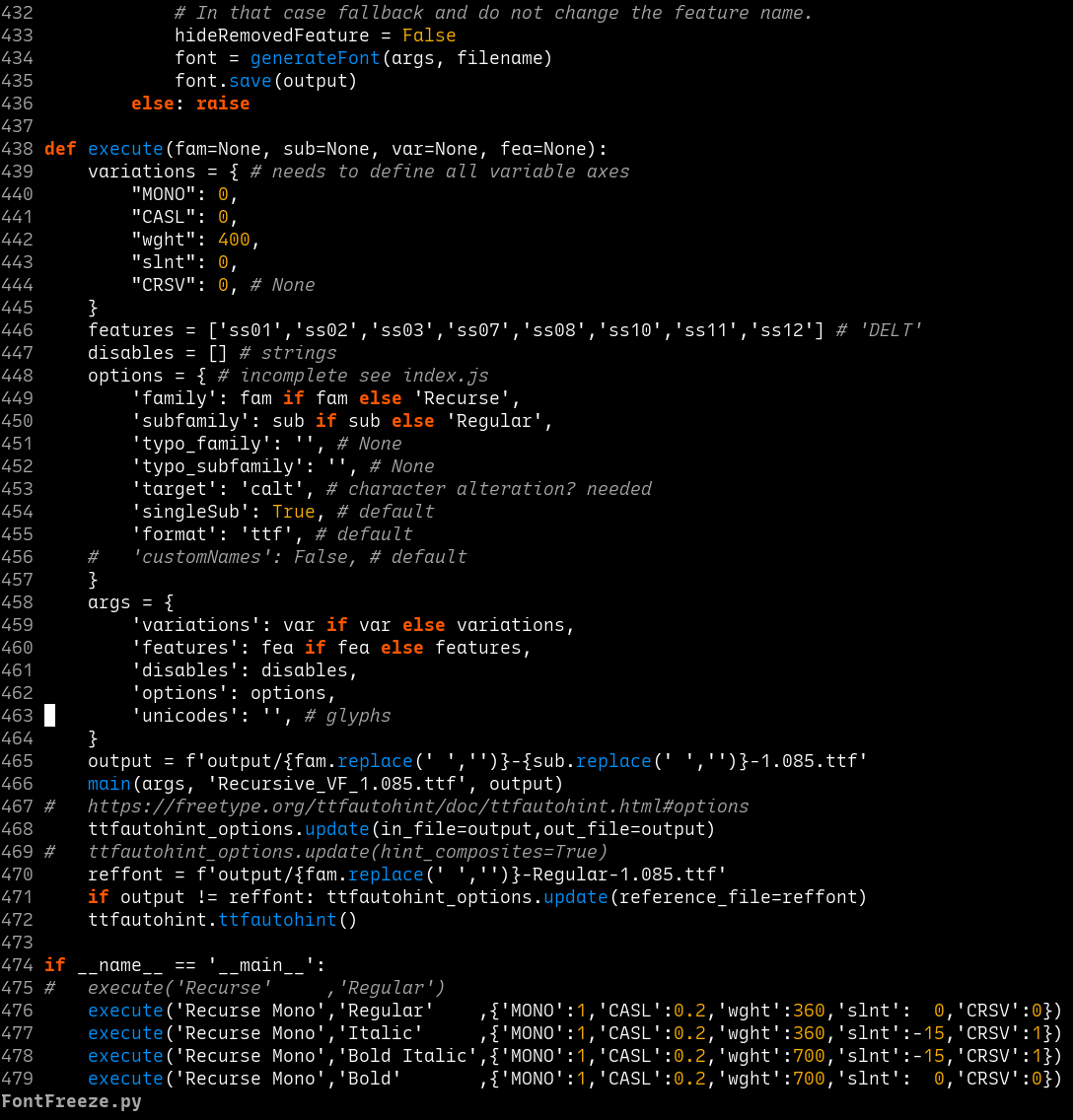Click the commented 'customNames' line
Screen dimensions: 1073x1120
tap(277, 557)
